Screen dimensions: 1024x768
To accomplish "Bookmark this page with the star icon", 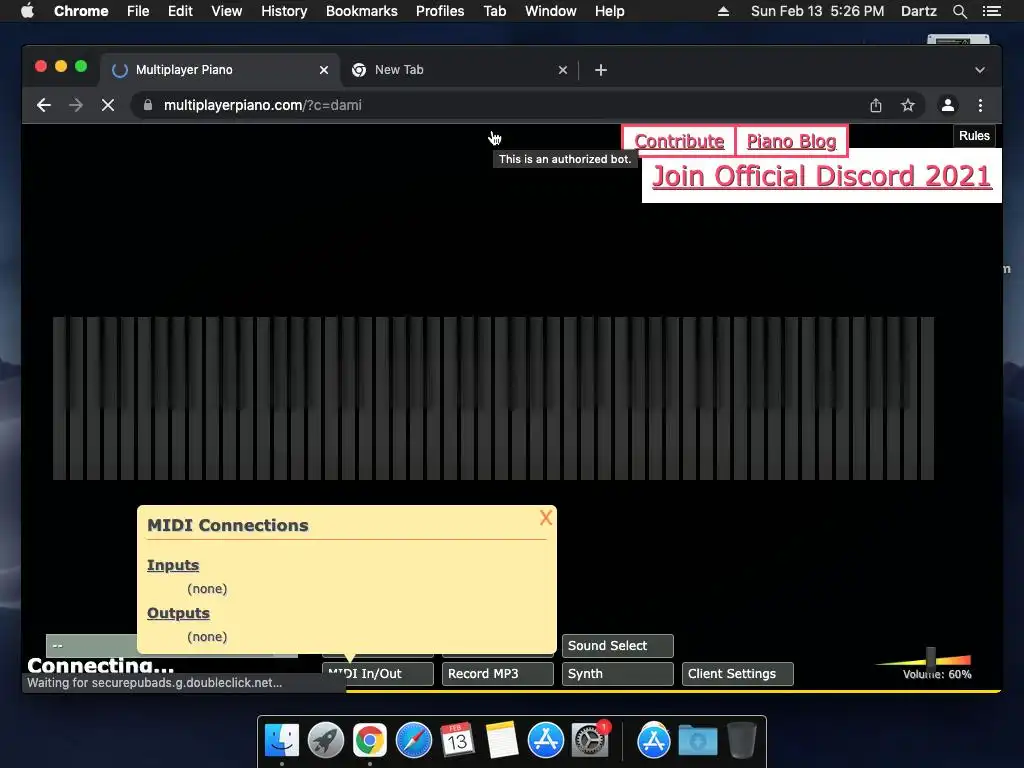I will click(908, 105).
